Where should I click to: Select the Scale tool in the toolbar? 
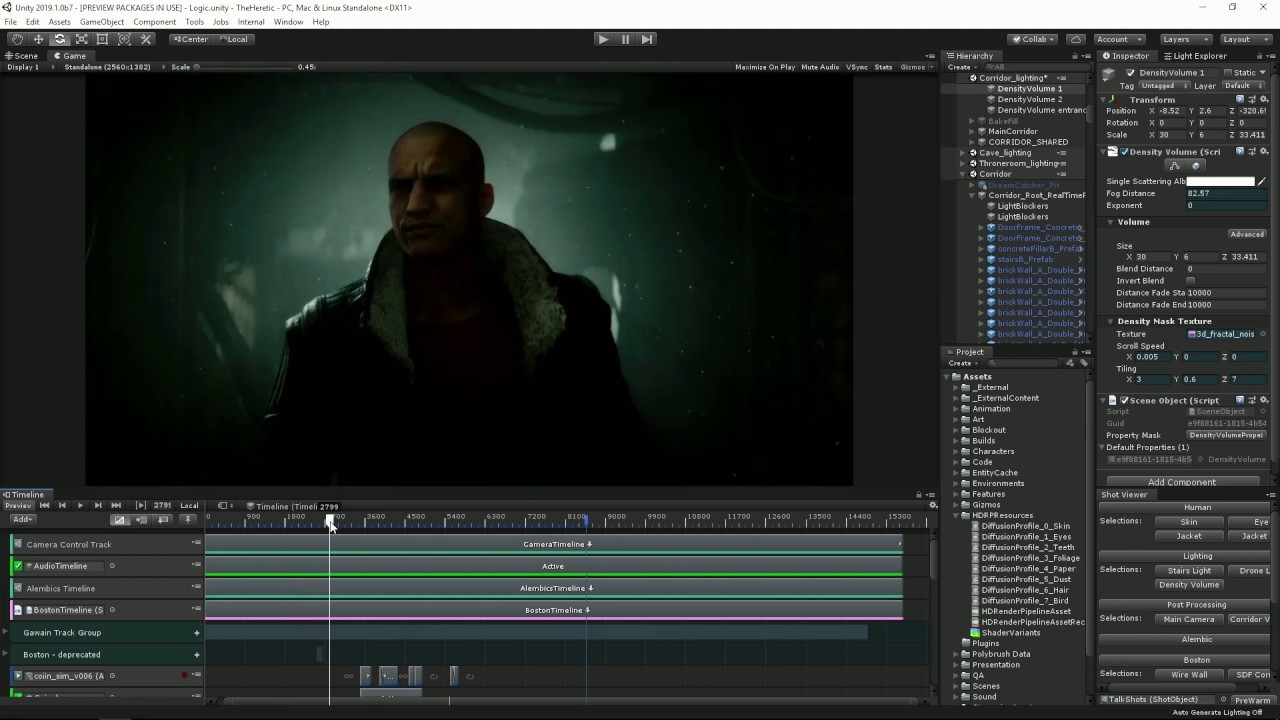81,39
